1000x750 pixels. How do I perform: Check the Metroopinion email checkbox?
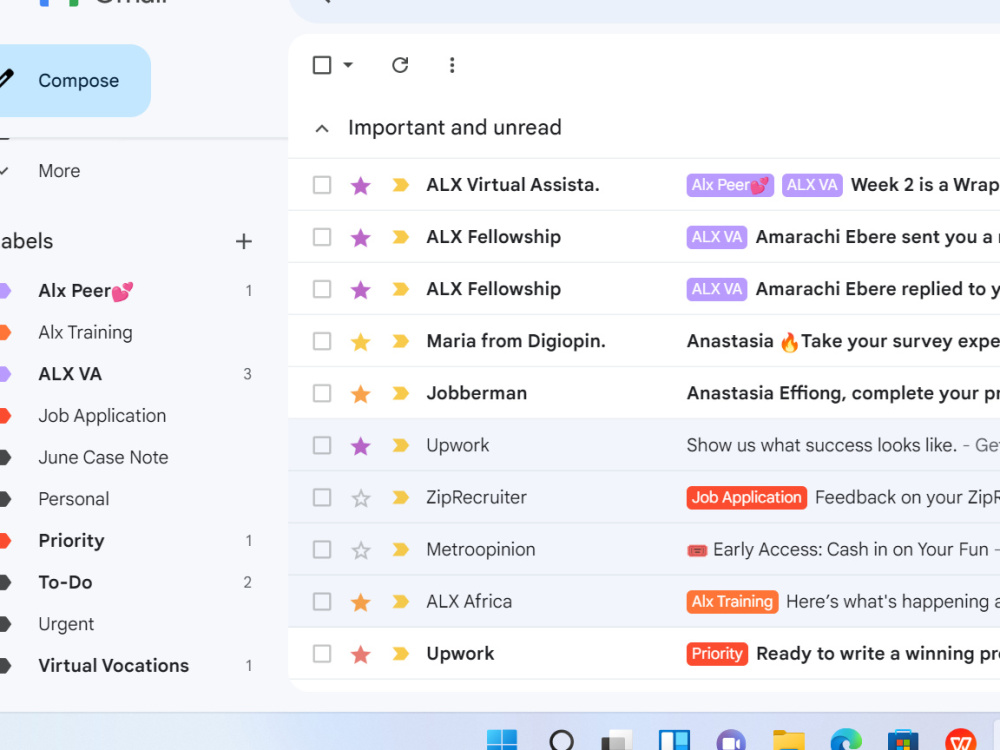click(322, 550)
